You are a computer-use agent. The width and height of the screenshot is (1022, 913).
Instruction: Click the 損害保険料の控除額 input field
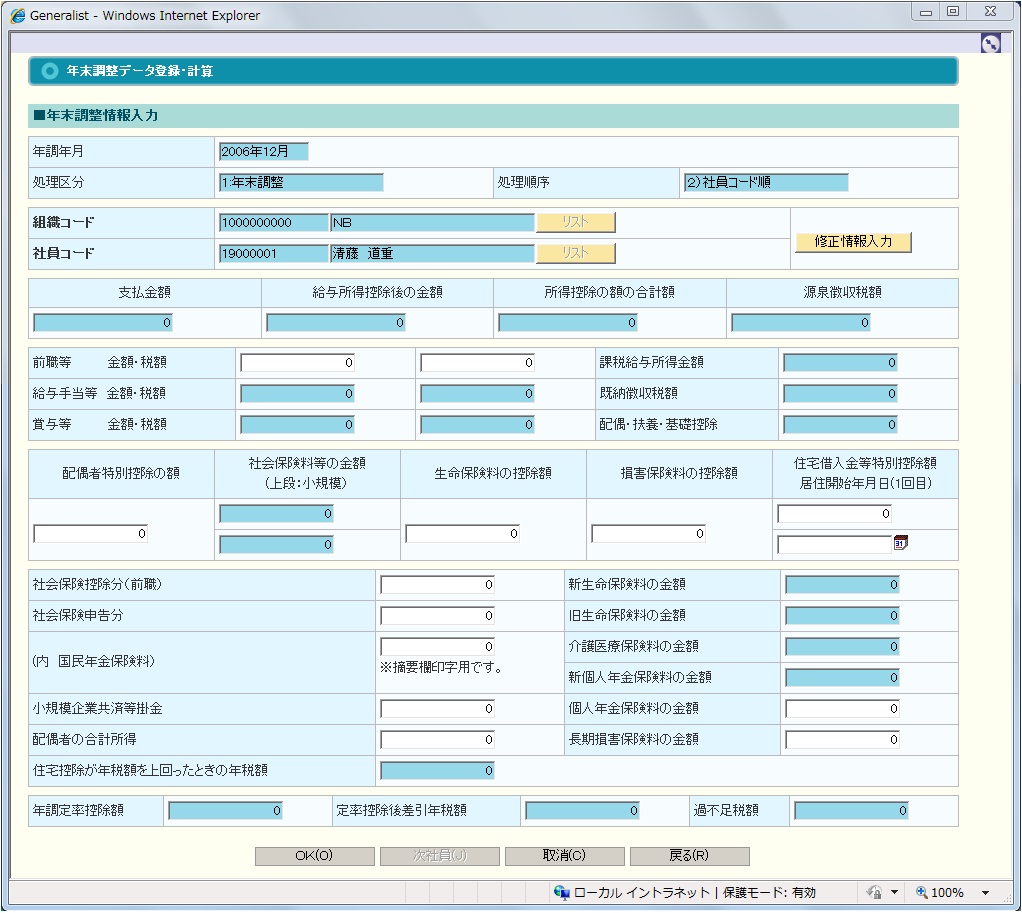click(648, 534)
